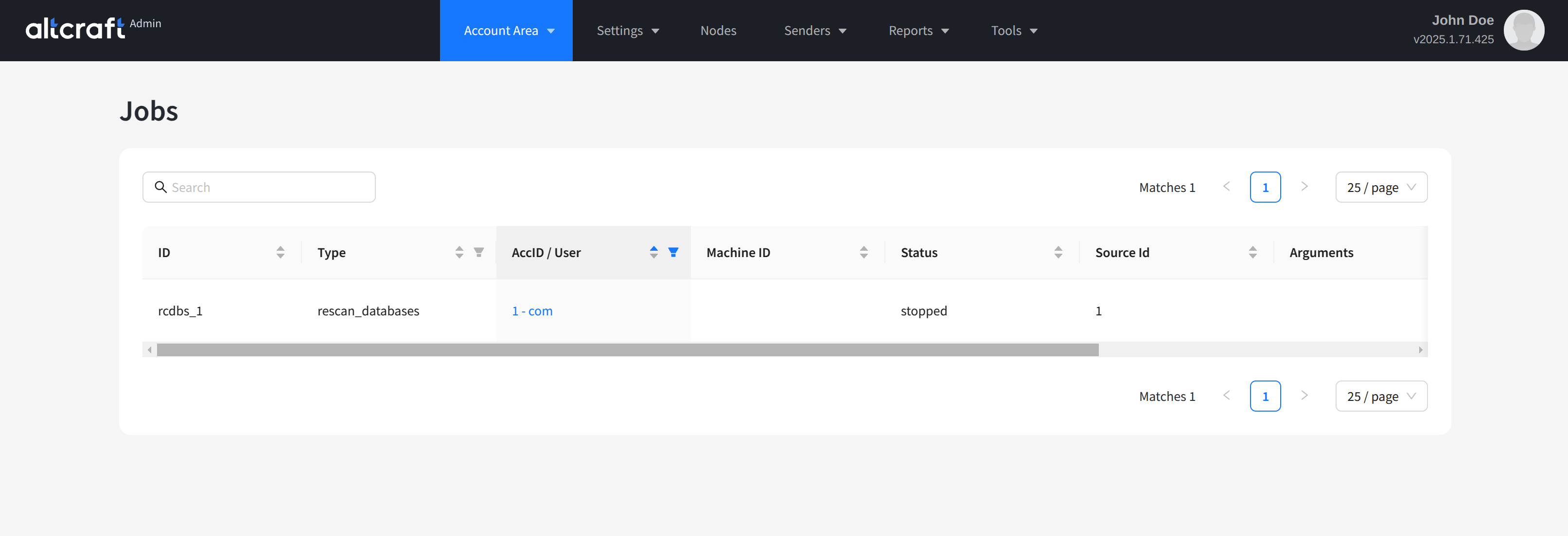Toggle the Type column sort arrows
The width and height of the screenshot is (1568, 536).
pyautogui.click(x=459, y=252)
